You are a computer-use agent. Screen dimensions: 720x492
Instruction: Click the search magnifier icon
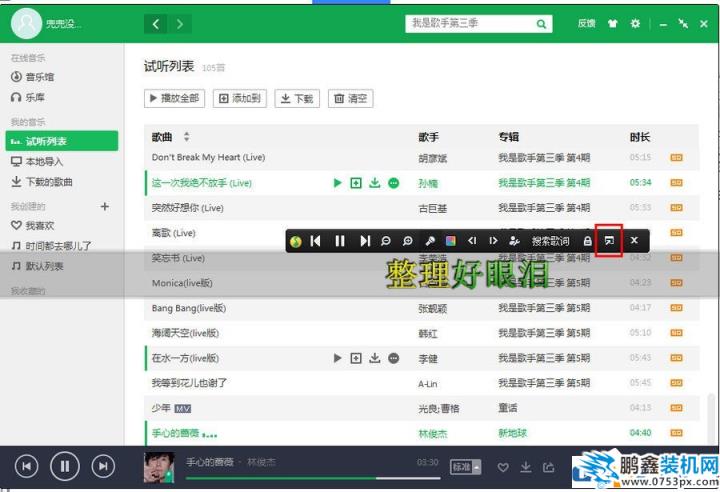pos(541,24)
